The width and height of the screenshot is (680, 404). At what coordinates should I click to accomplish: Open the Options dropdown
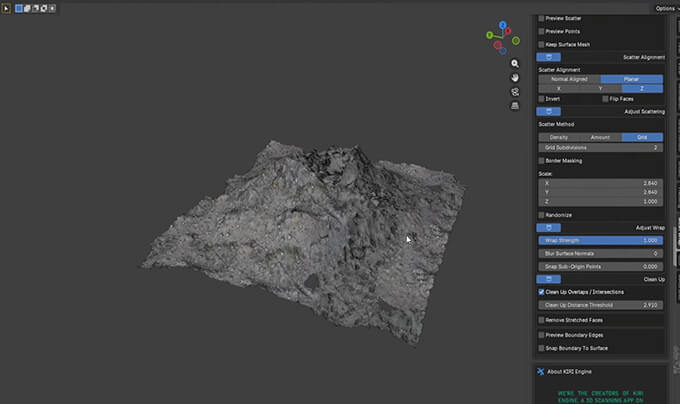666,8
